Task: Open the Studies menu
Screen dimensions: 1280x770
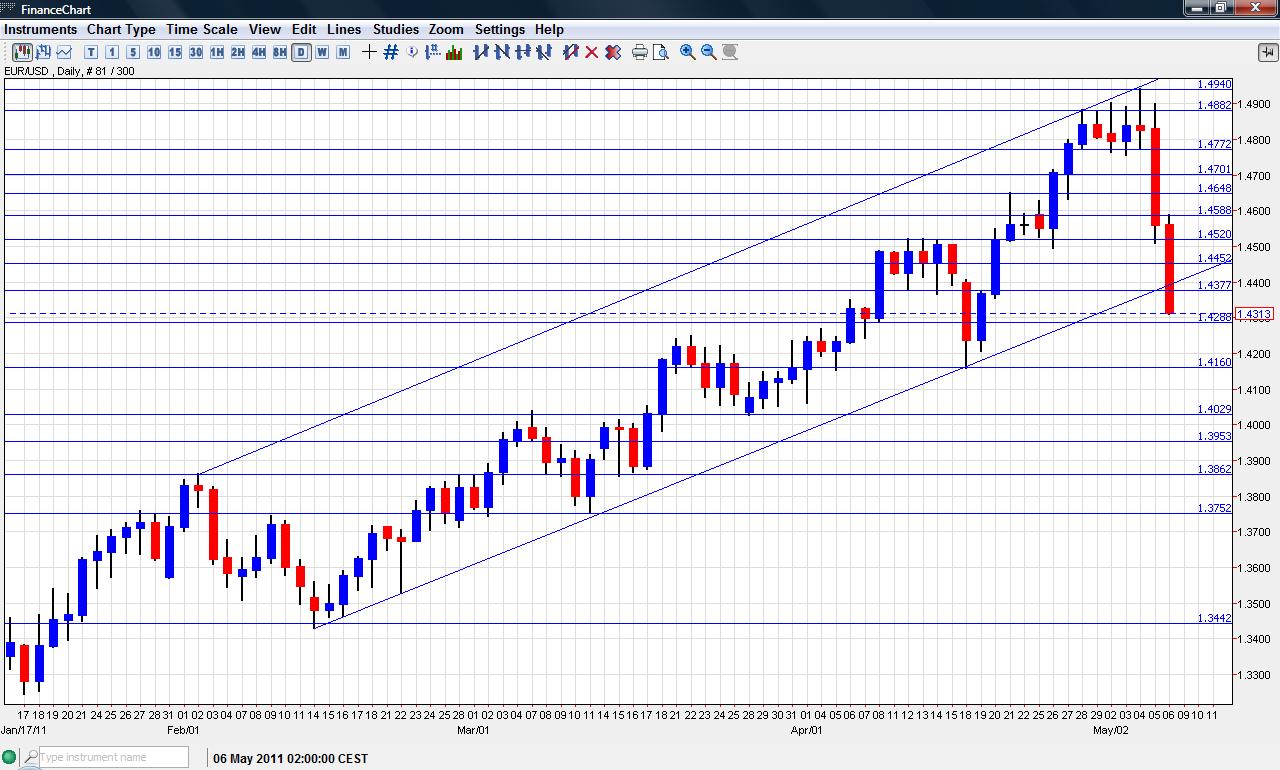Action: (395, 29)
